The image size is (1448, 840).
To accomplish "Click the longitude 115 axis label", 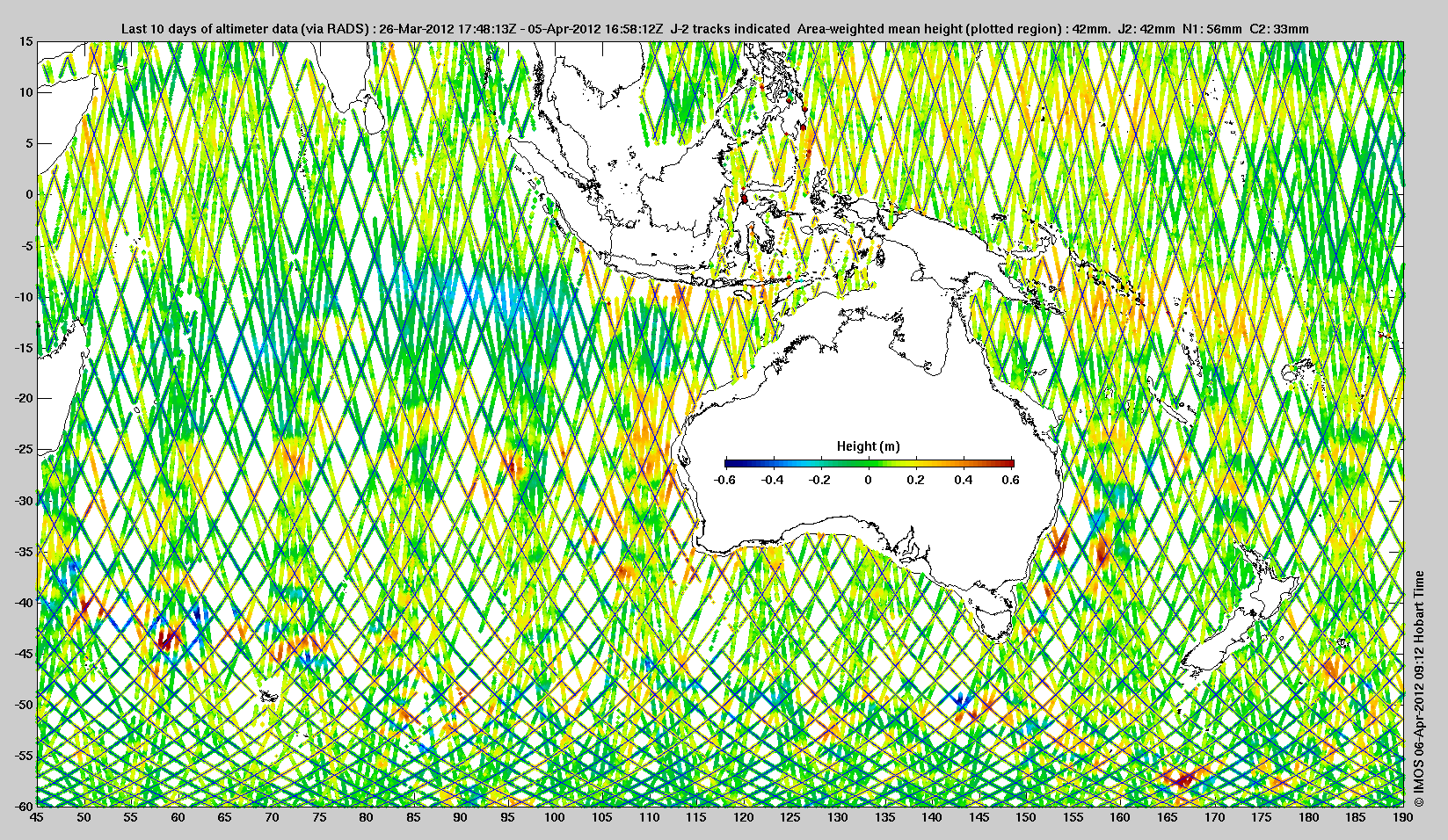I will click(x=696, y=817).
